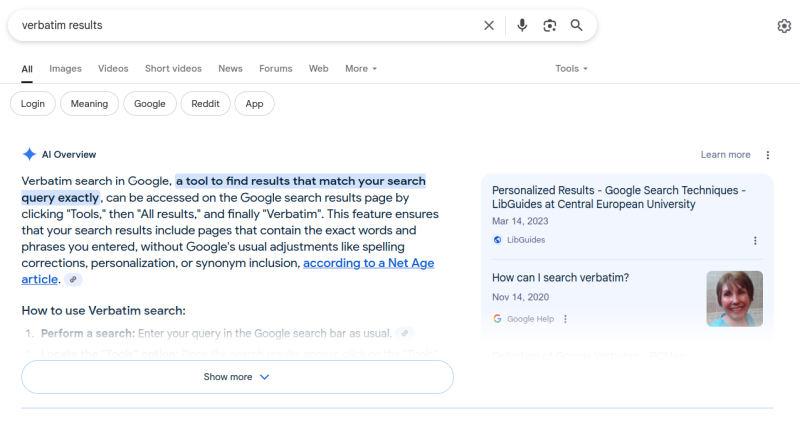Image resolution: width=800 pixels, height=424 pixels.
Task: Start voice search with the microphone icon
Action: (x=522, y=26)
